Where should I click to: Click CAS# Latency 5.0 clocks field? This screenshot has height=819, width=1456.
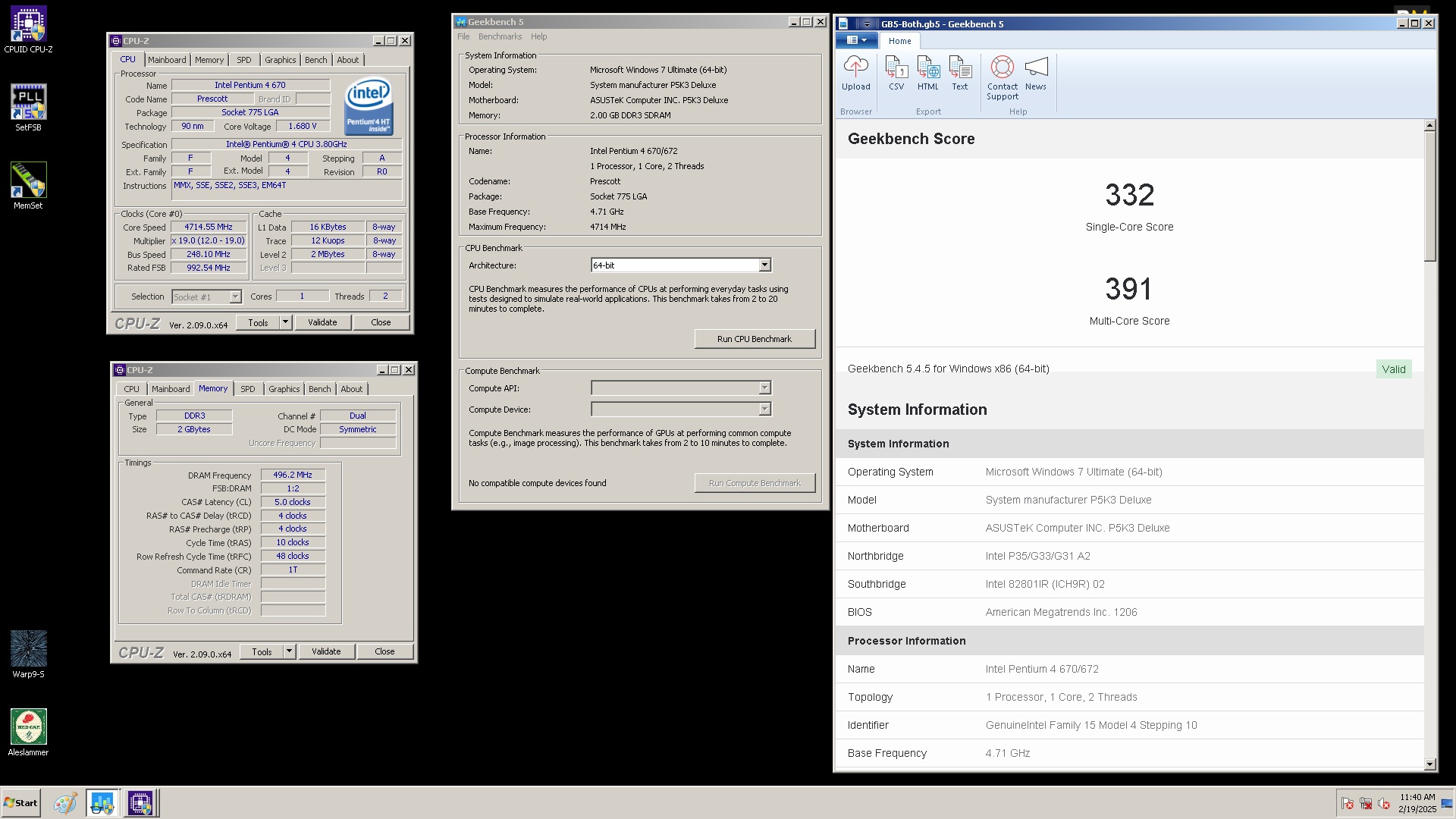(293, 502)
